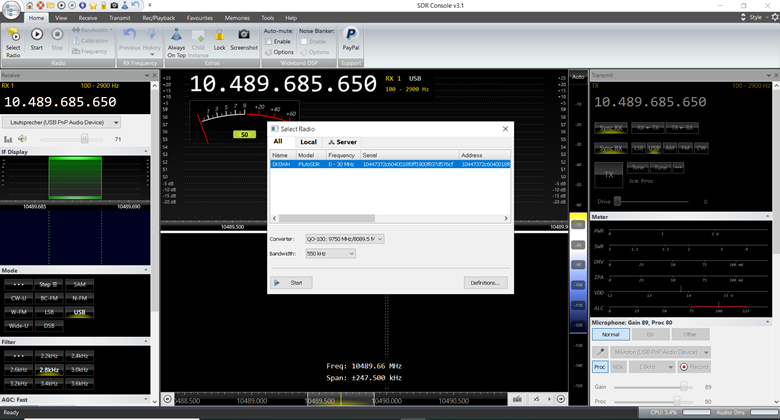Open the Rec/Playback ribbon tab
The image size is (780, 420).
(x=159, y=18)
